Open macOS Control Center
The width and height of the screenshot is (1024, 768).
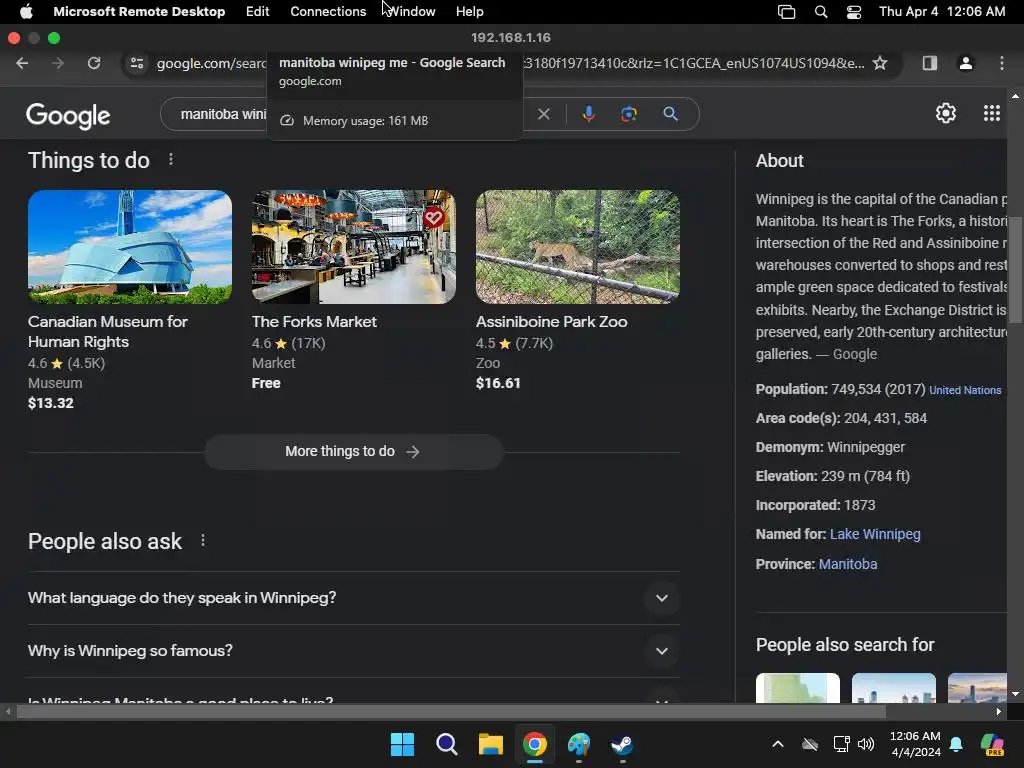pyautogui.click(x=854, y=12)
